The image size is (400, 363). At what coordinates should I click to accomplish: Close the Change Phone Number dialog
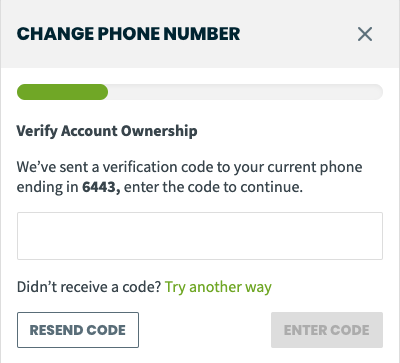(x=365, y=34)
